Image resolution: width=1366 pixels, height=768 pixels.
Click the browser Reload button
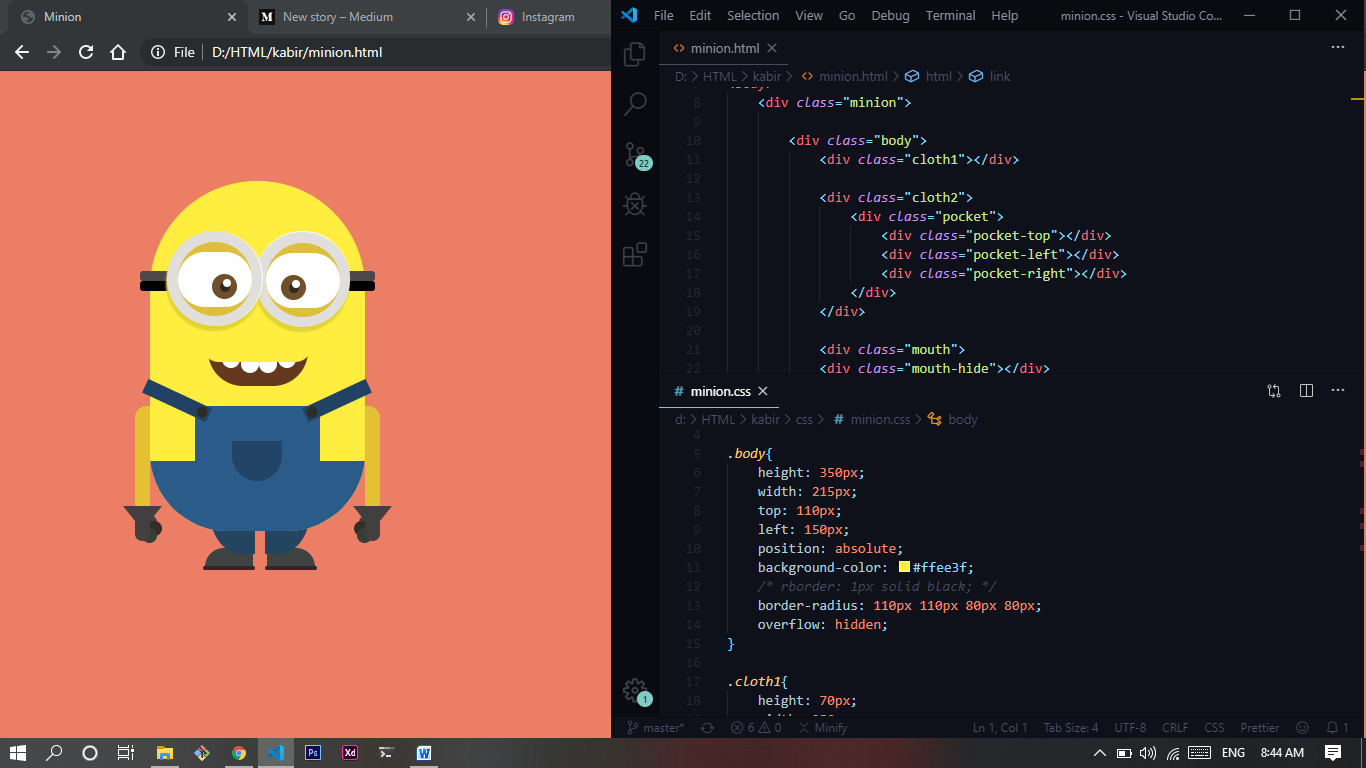(x=86, y=52)
